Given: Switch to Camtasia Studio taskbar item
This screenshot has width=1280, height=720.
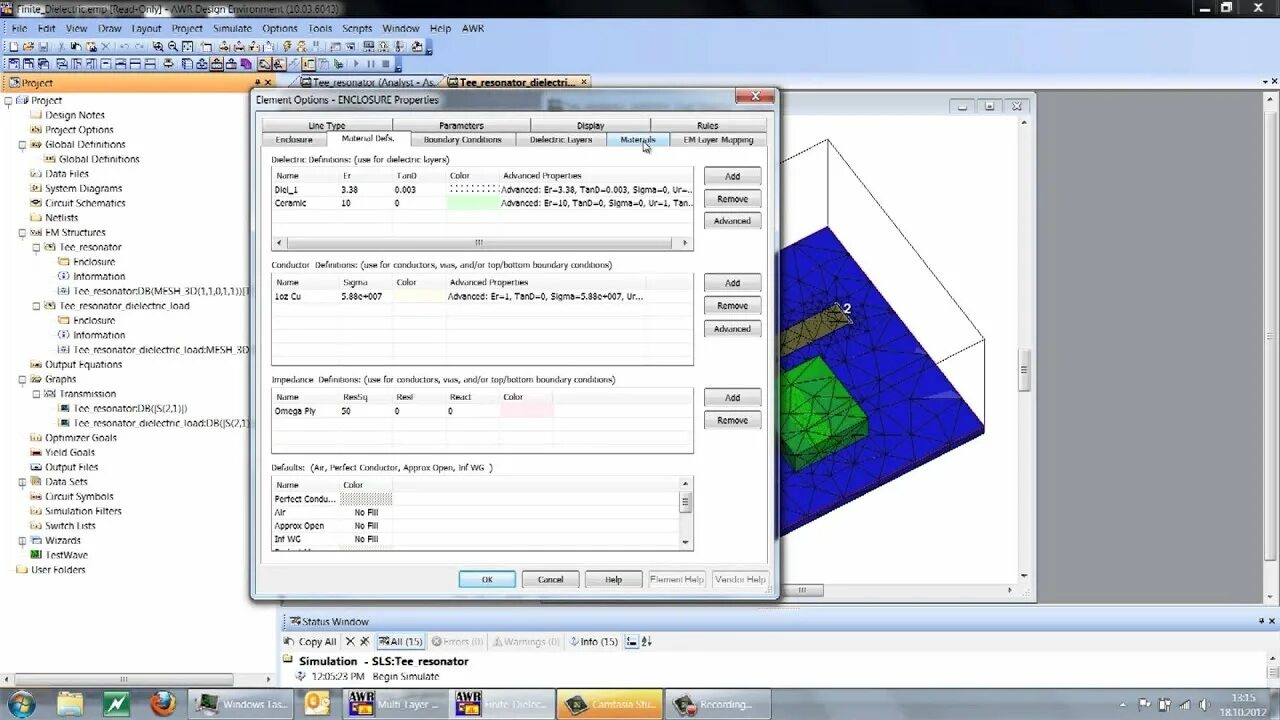Looking at the screenshot, I should (x=609, y=704).
